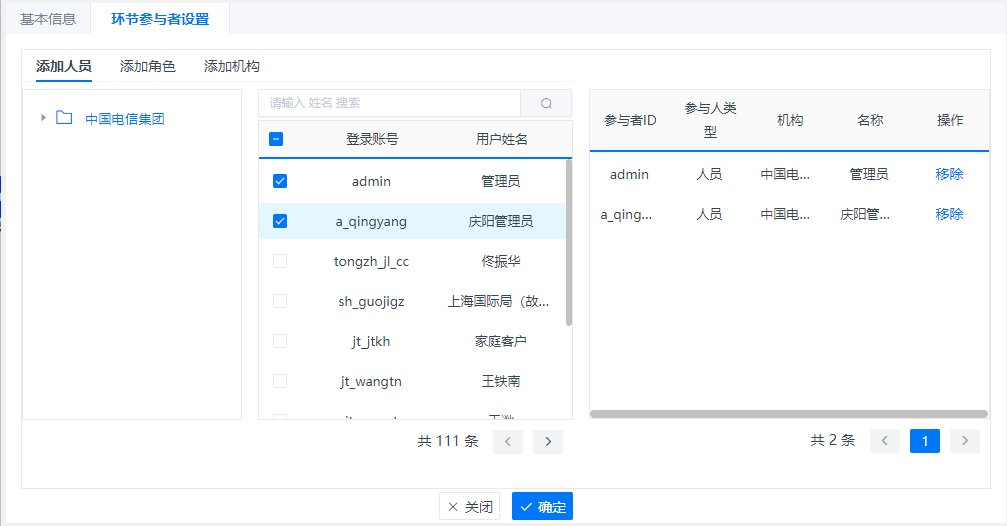Viewport: 1007px width, 526px height.
Task: Click the 佟振华 user name cell
Action: pyautogui.click(x=501, y=261)
